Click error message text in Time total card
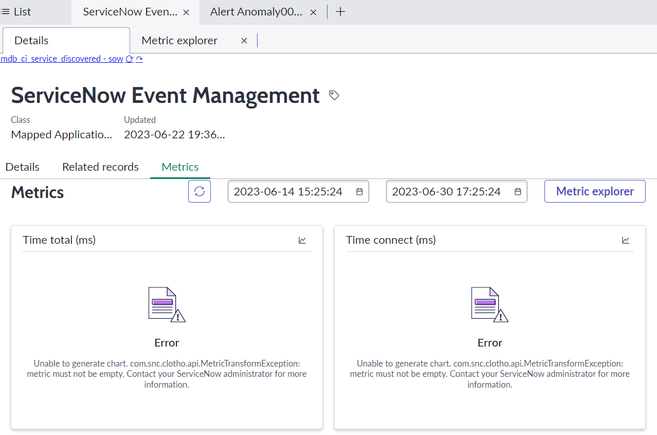657x435 pixels. click(x=167, y=374)
